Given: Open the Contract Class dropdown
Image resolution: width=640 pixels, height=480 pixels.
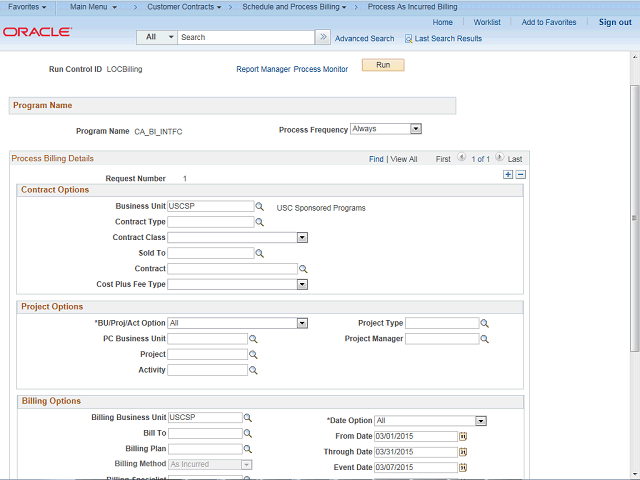Looking at the screenshot, I should point(302,238).
